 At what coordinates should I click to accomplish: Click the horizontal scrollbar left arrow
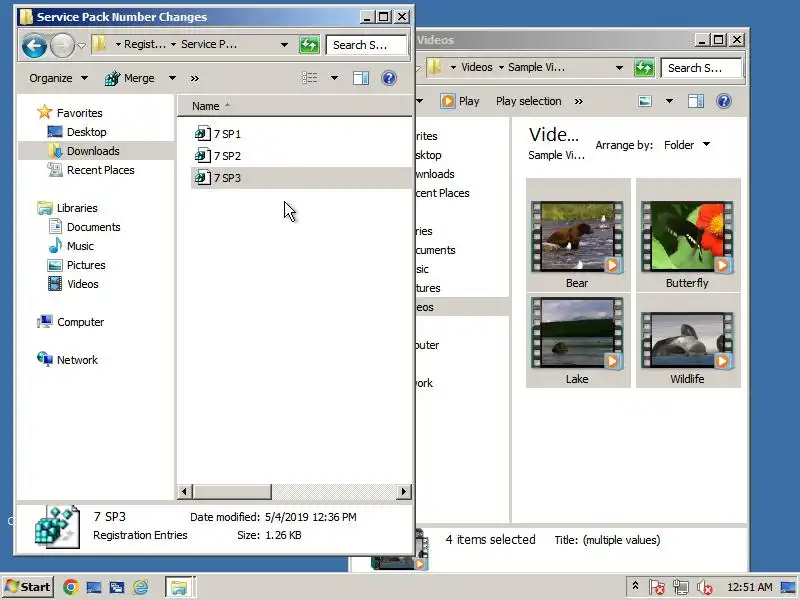185,492
